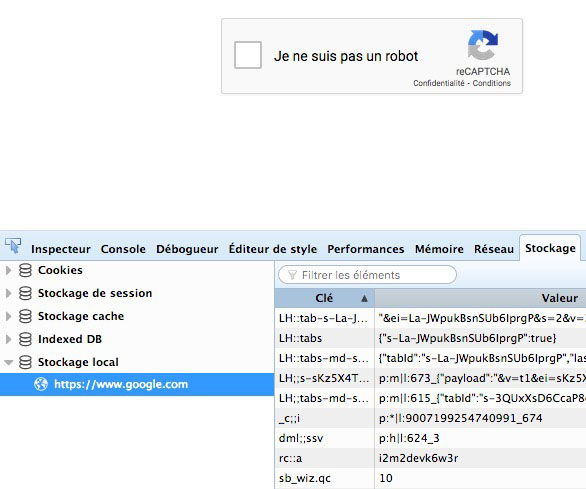This screenshot has width=586, height=489.
Task: Select Stockage de session in the tree
Action: (x=95, y=293)
